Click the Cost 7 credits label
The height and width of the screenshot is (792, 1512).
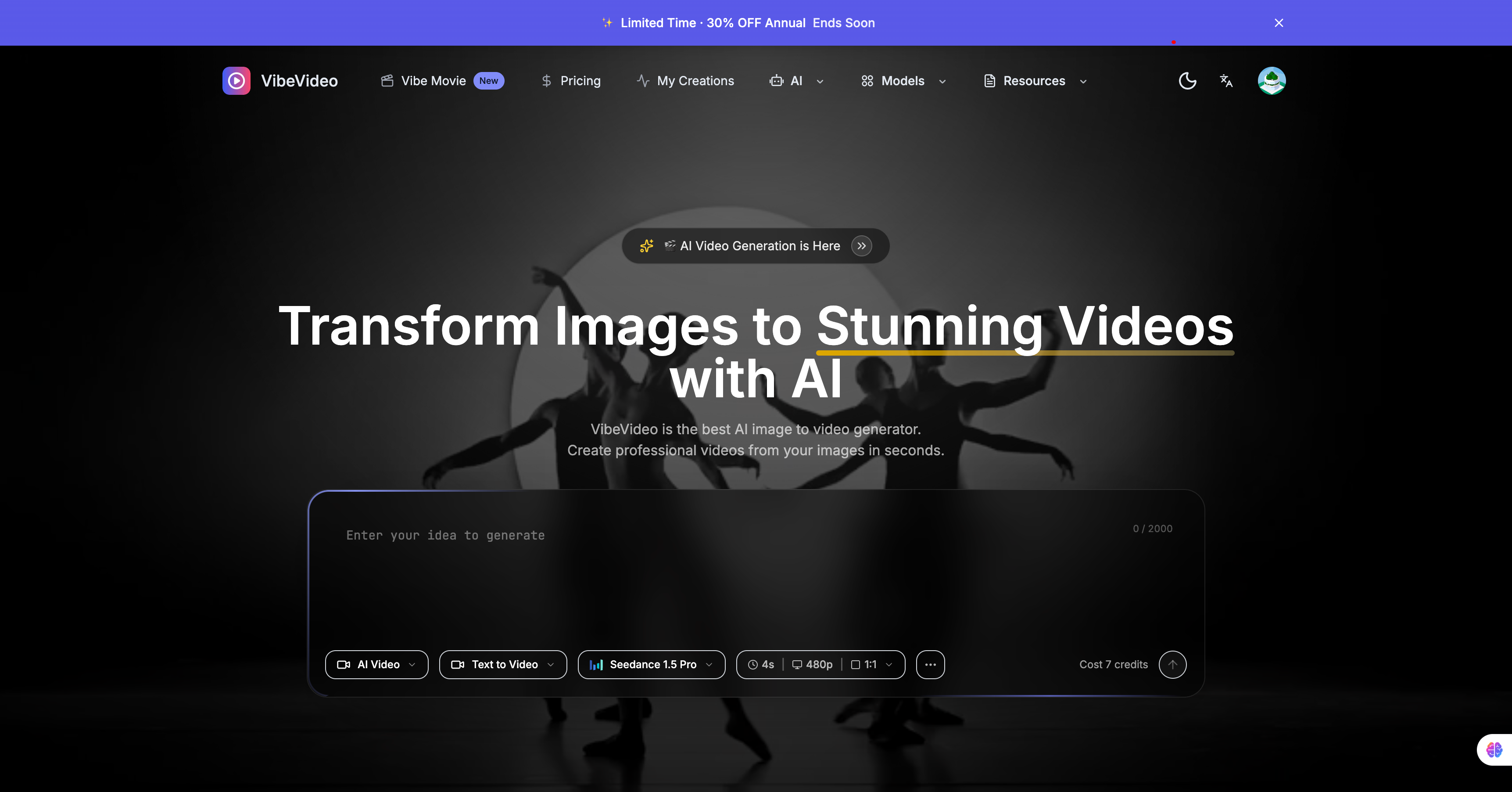[1114, 665]
